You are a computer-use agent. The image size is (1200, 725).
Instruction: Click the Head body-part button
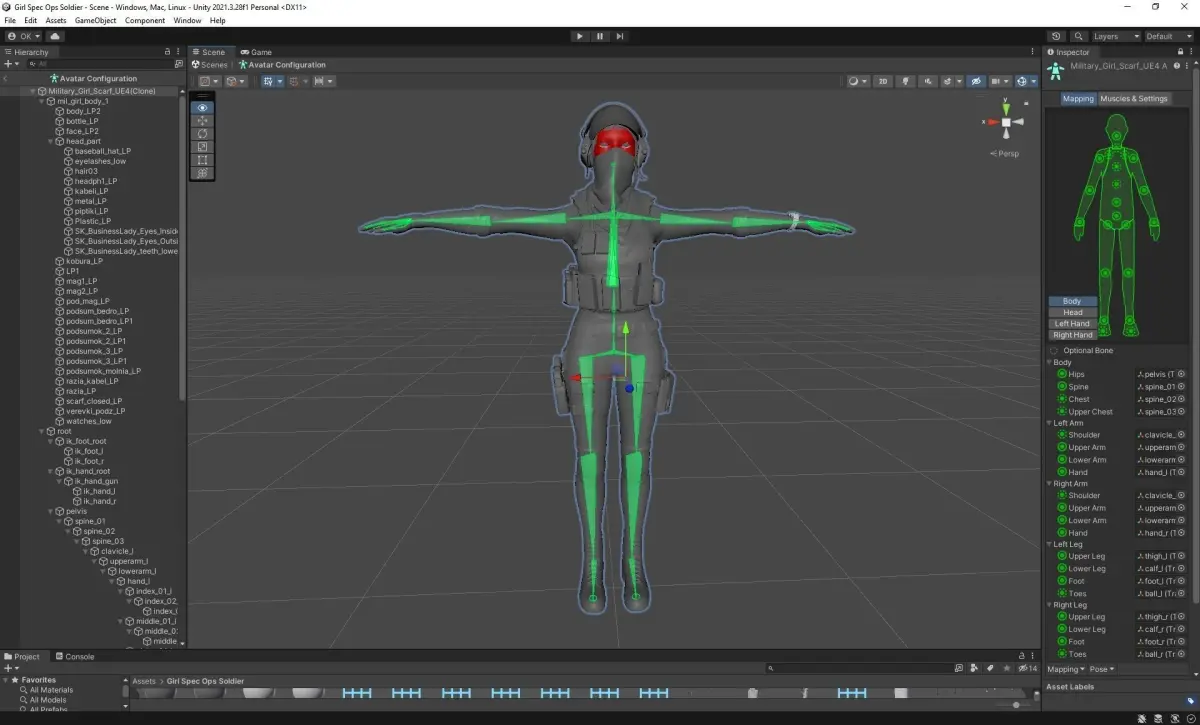click(1072, 313)
